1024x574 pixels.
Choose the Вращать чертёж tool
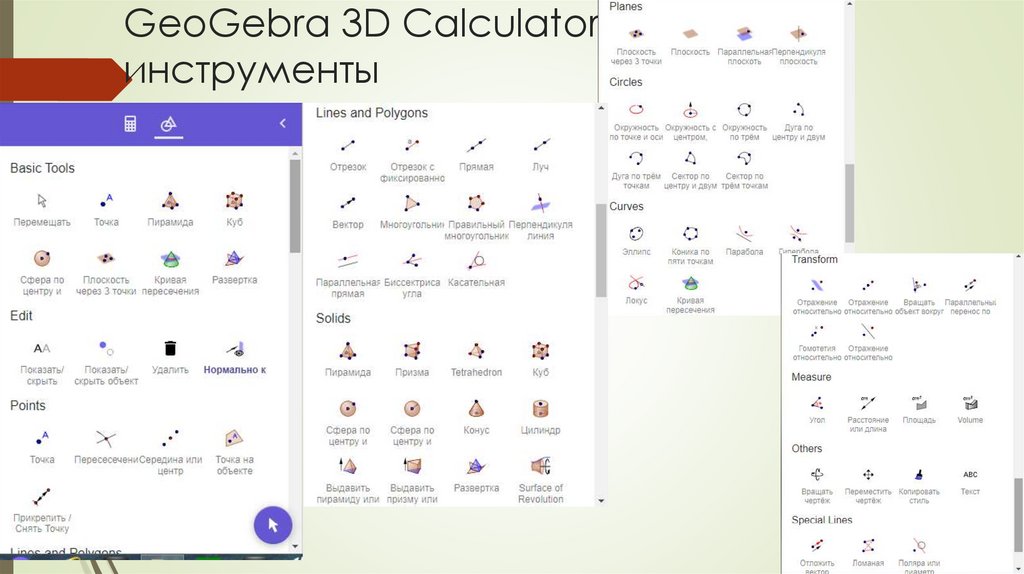[816, 485]
